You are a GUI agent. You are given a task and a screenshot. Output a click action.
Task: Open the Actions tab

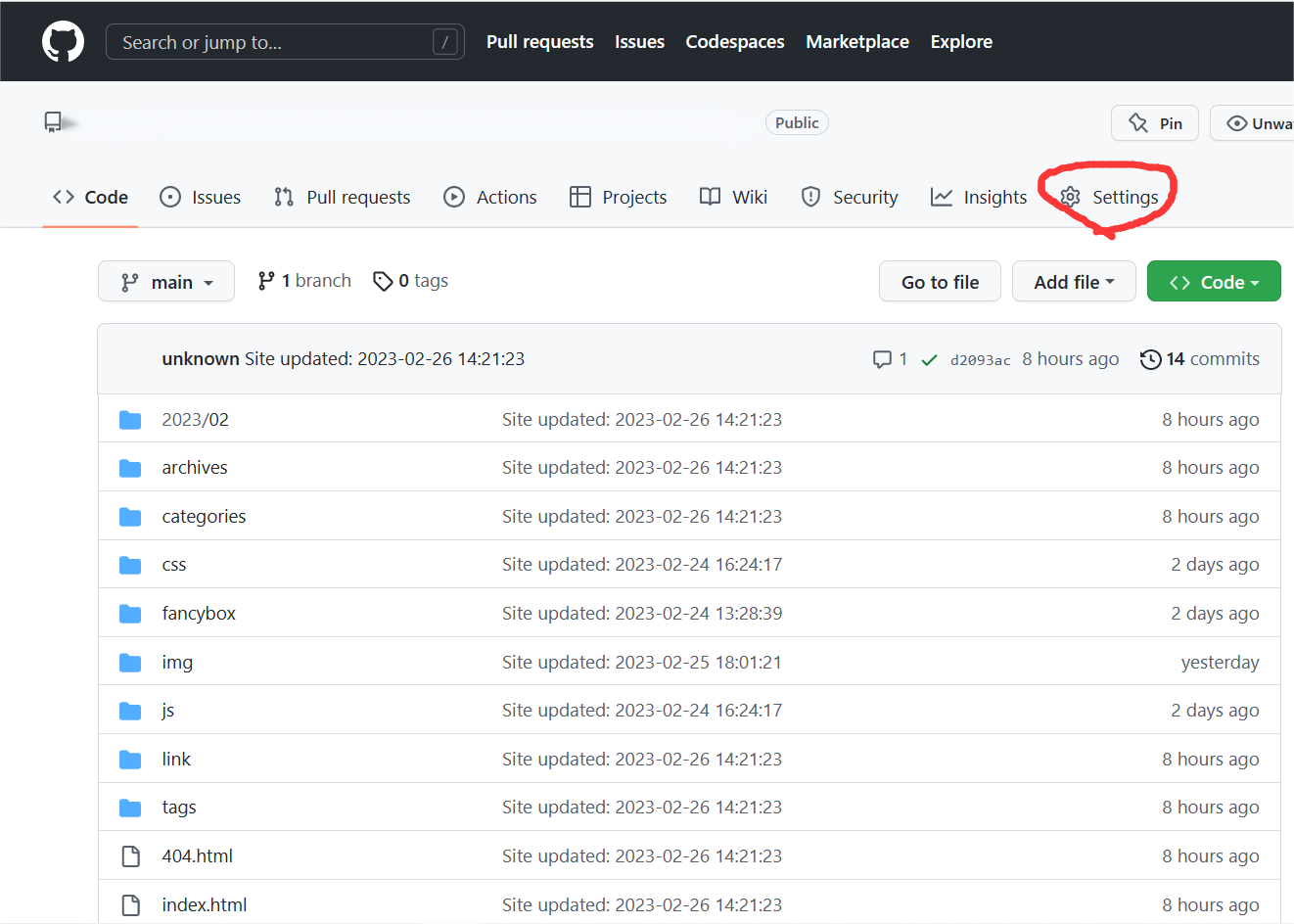(x=490, y=198)
